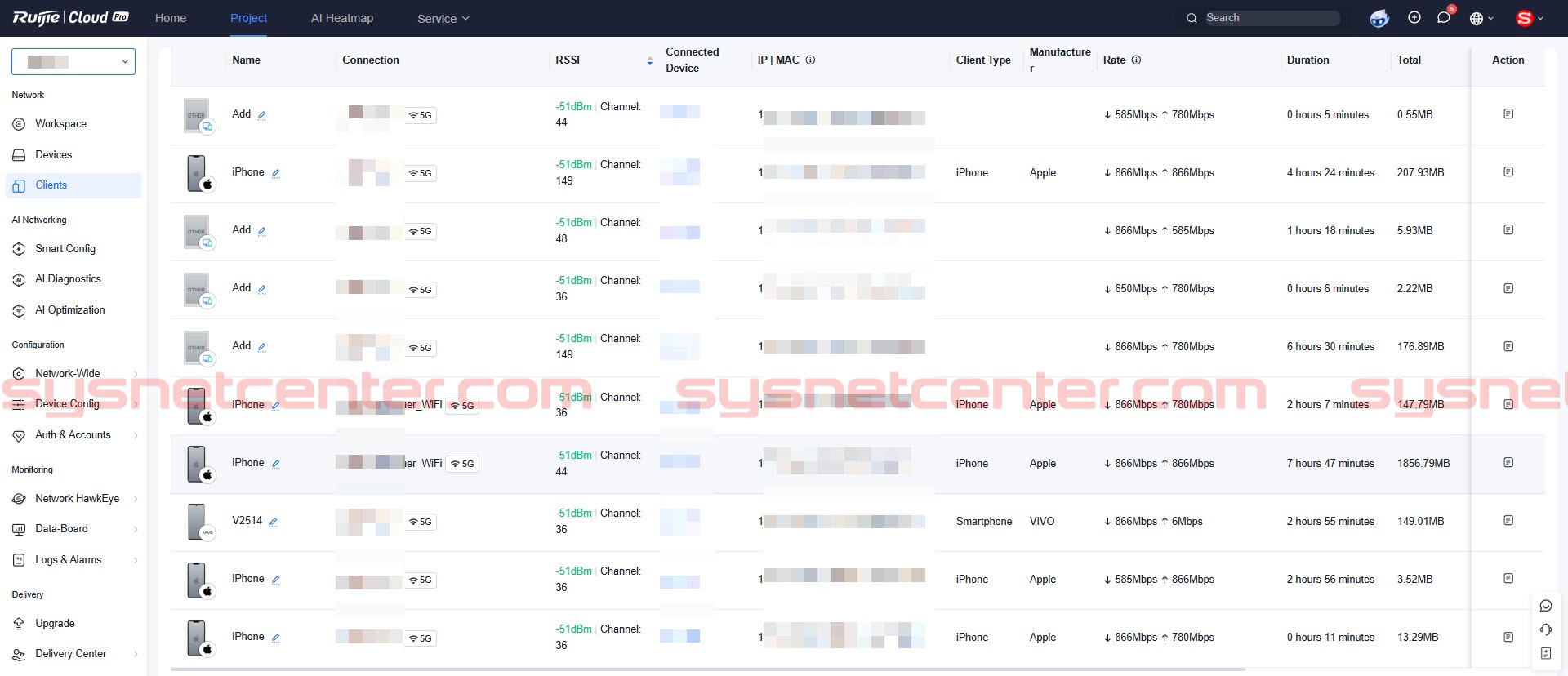
Task: Open the project selector dropdown in sidebar
Action: point(73,62)
